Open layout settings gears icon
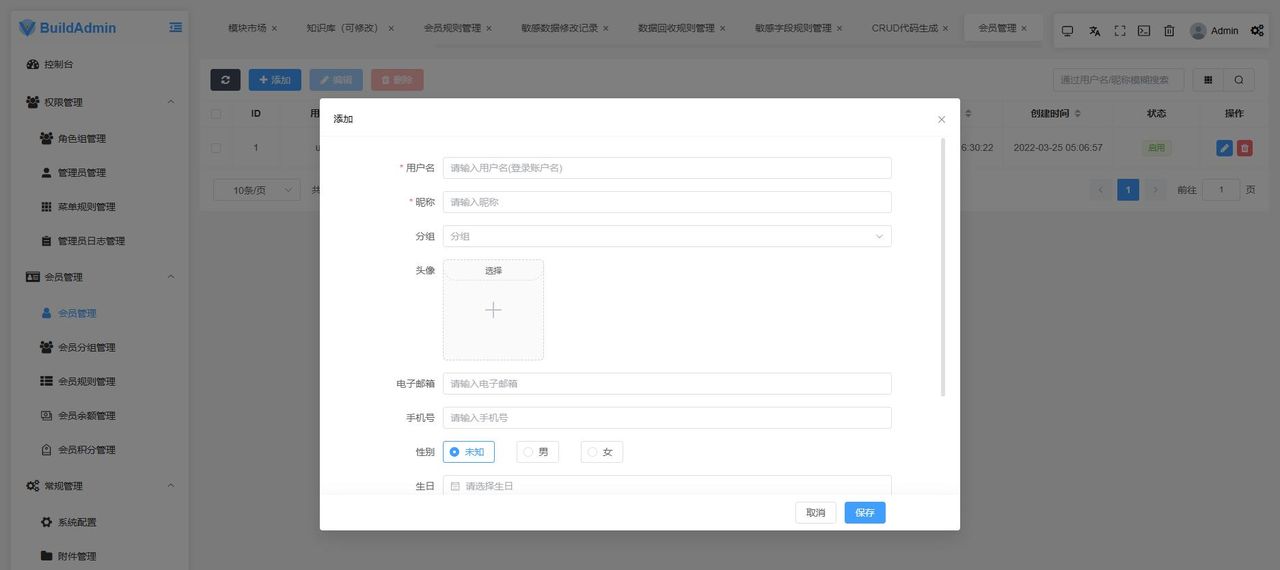This screenshot has height=570, width=1280. click(x=1257, y=31)
